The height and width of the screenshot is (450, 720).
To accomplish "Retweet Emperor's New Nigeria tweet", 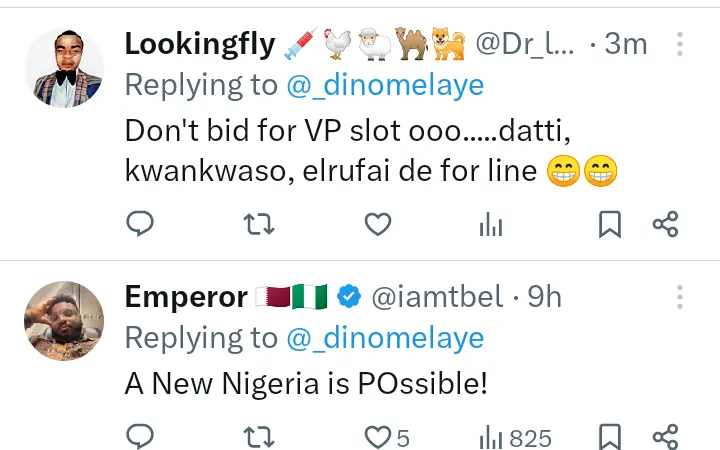I will point(259,437).
